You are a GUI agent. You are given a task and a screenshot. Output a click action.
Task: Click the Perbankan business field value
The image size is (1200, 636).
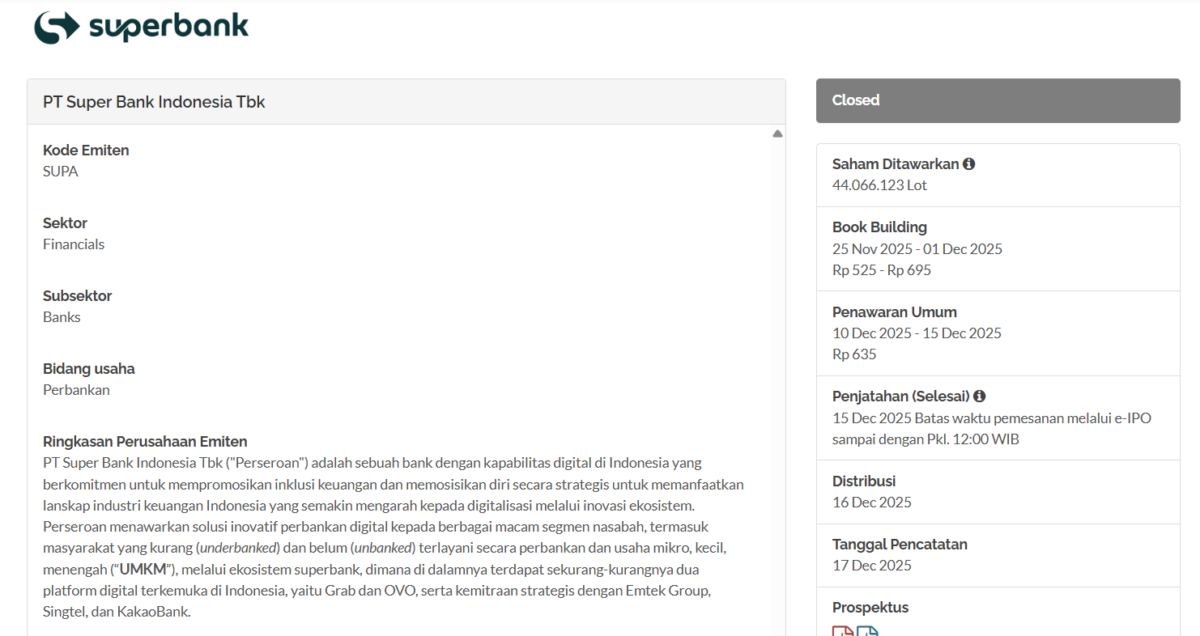(76, 390)
